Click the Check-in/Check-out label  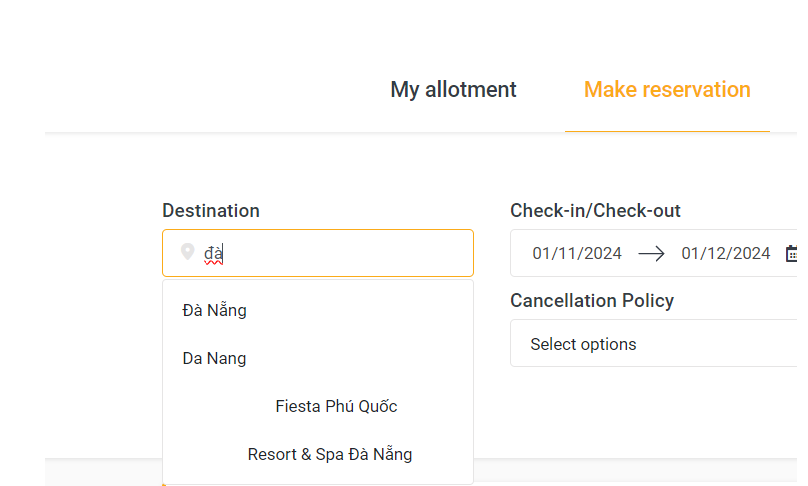595,211
